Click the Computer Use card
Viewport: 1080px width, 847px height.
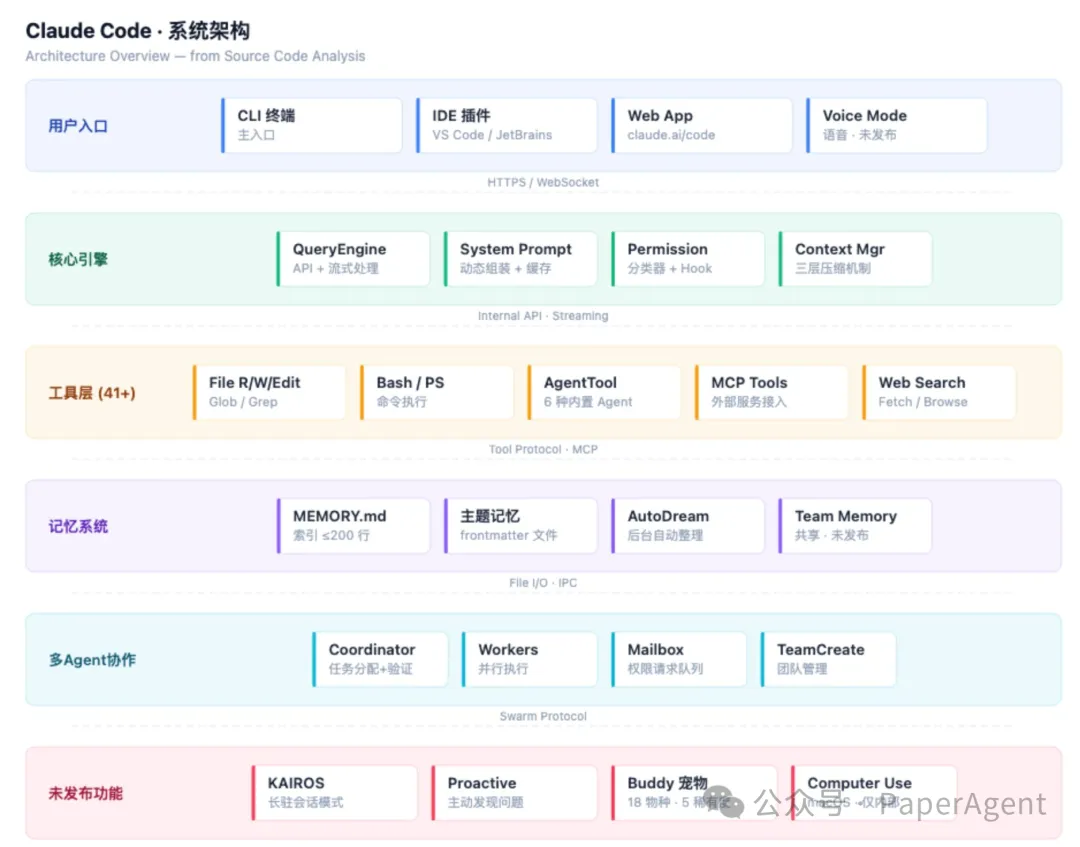tap(874, 793)
